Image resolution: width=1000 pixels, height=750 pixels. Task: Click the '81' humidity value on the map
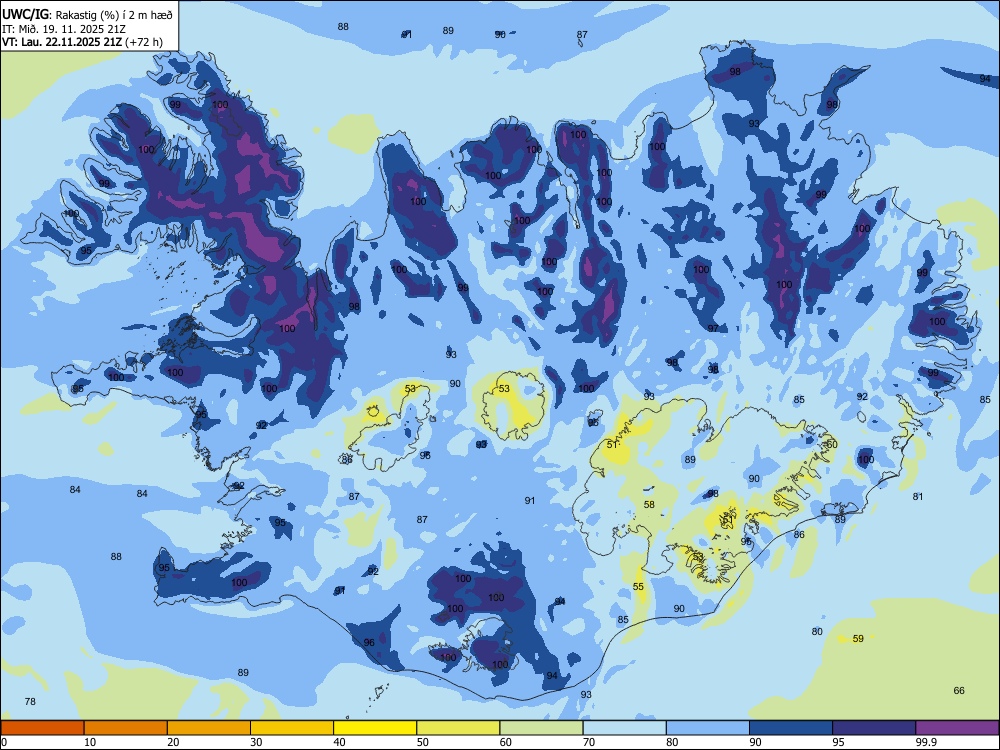pos(918,497)
